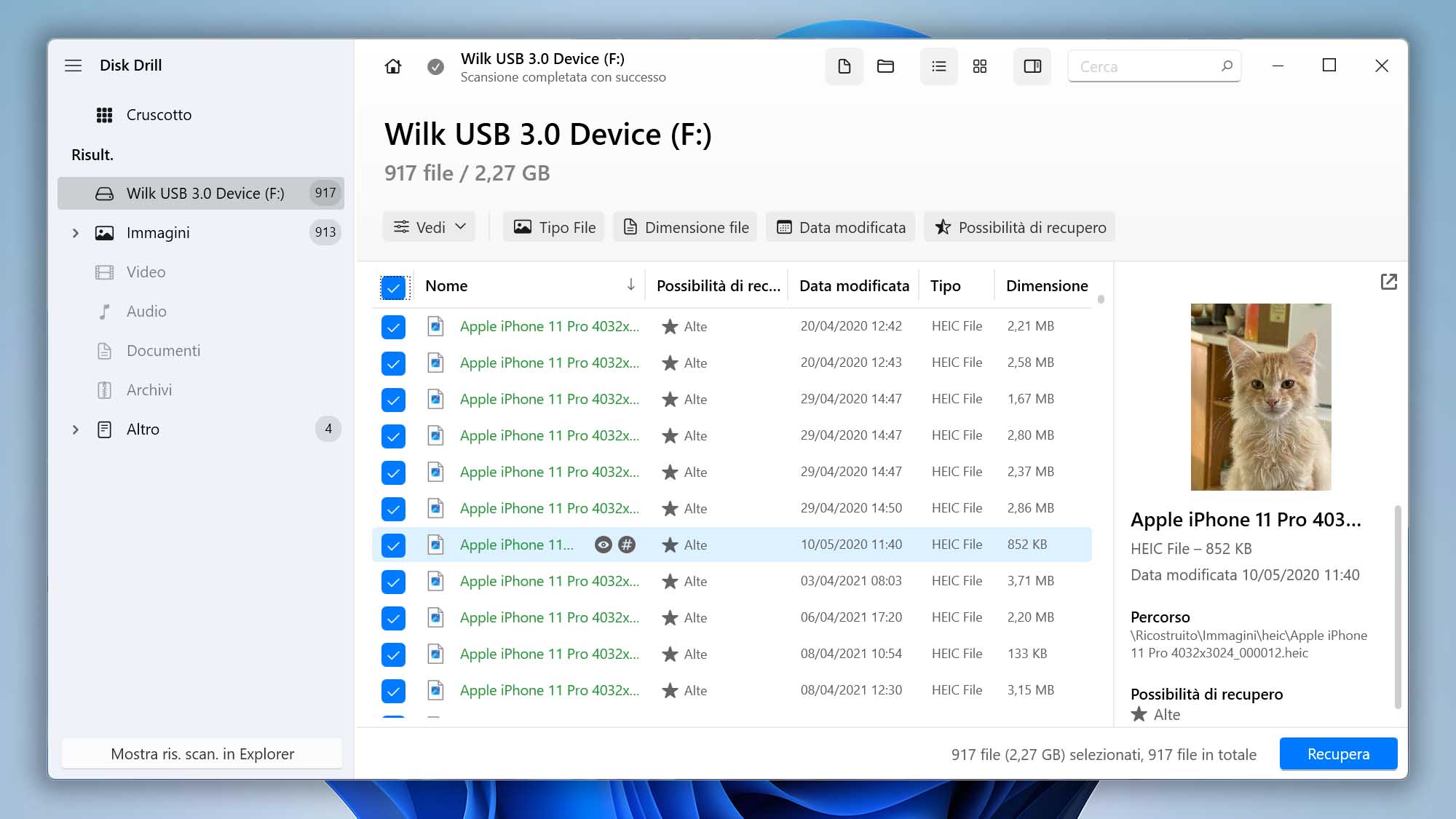Uncheck file dated 03/04/2021 08:03
The width and height of the screenshot is (1456, 819).
pyautogui.click(x=393, y=582)
